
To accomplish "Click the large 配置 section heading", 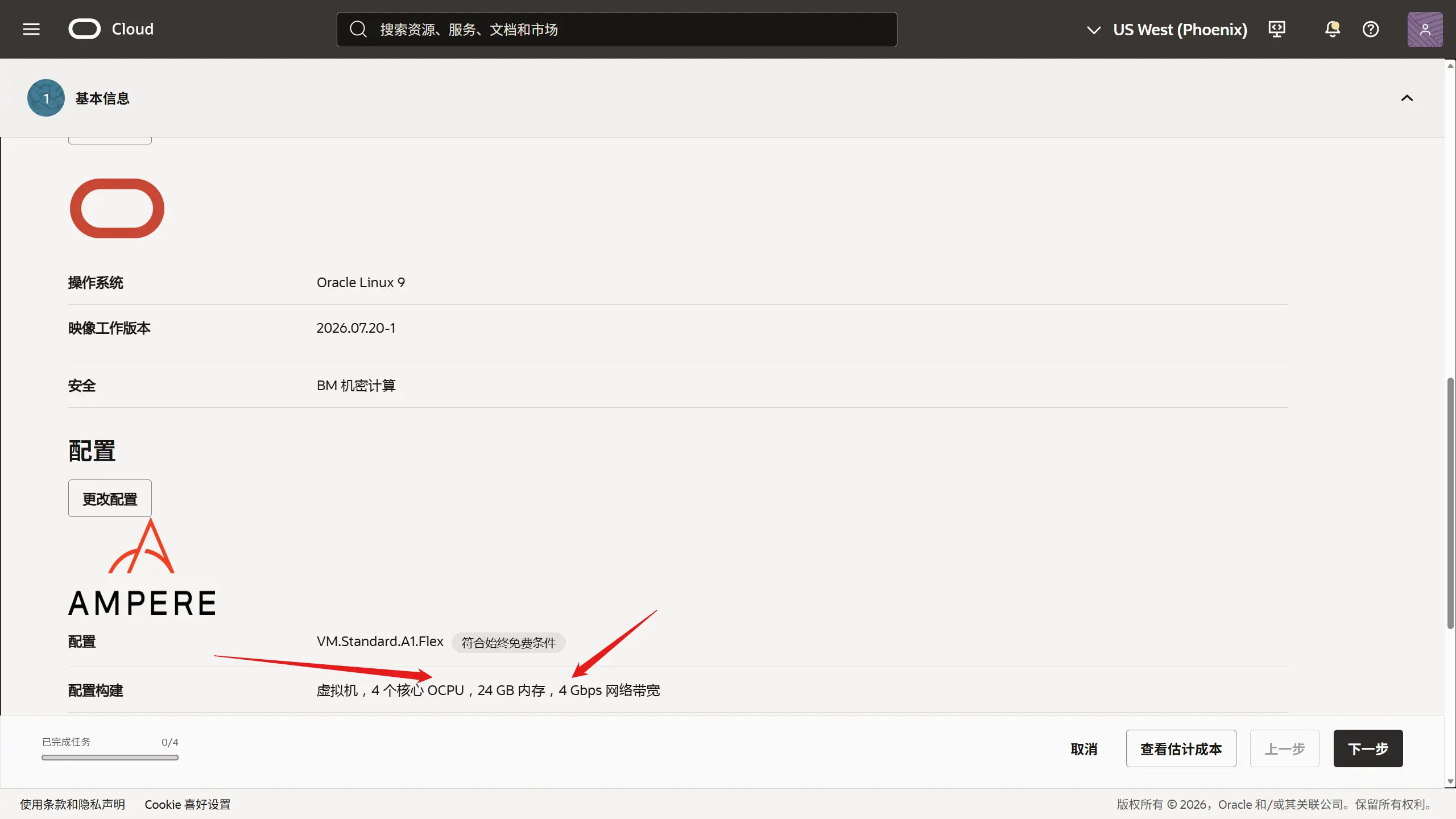I will click(x=92, y=451).
